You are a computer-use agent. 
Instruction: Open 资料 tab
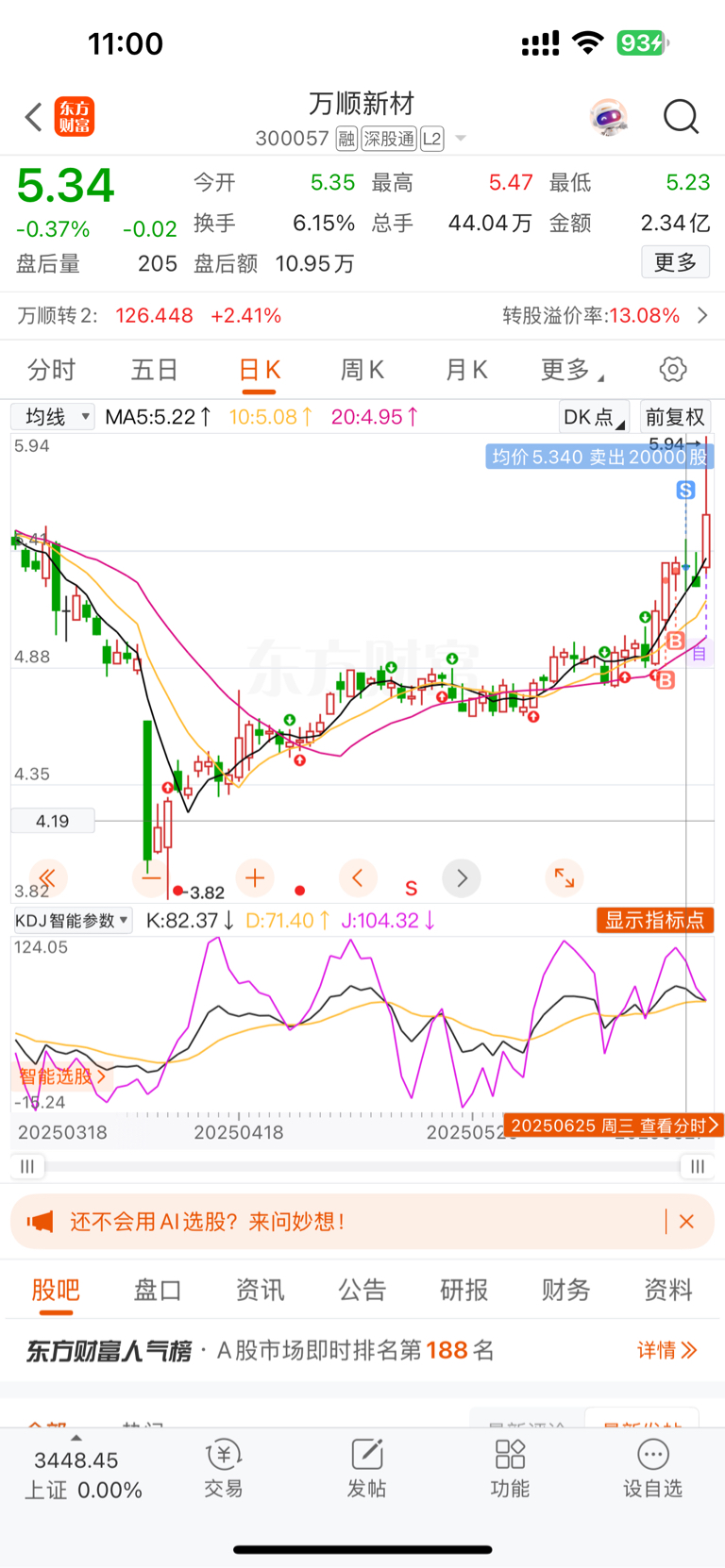click(x=668, y=1290)
